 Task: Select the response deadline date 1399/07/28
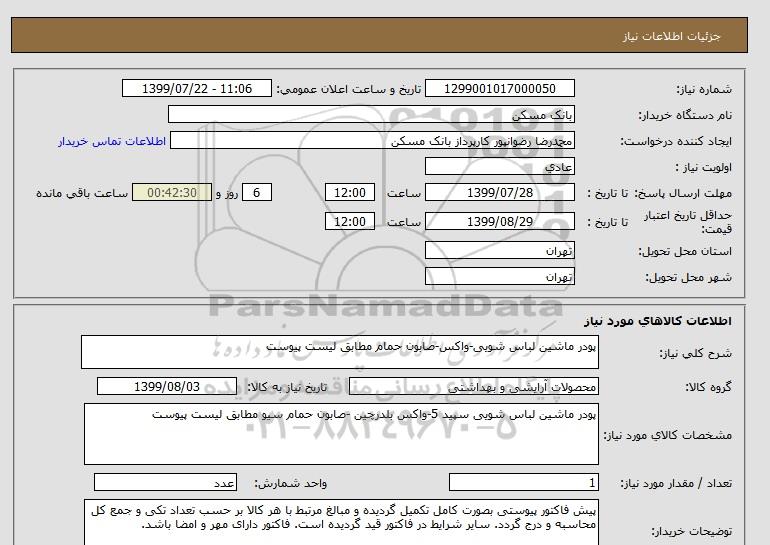click(x=500, y=193)
